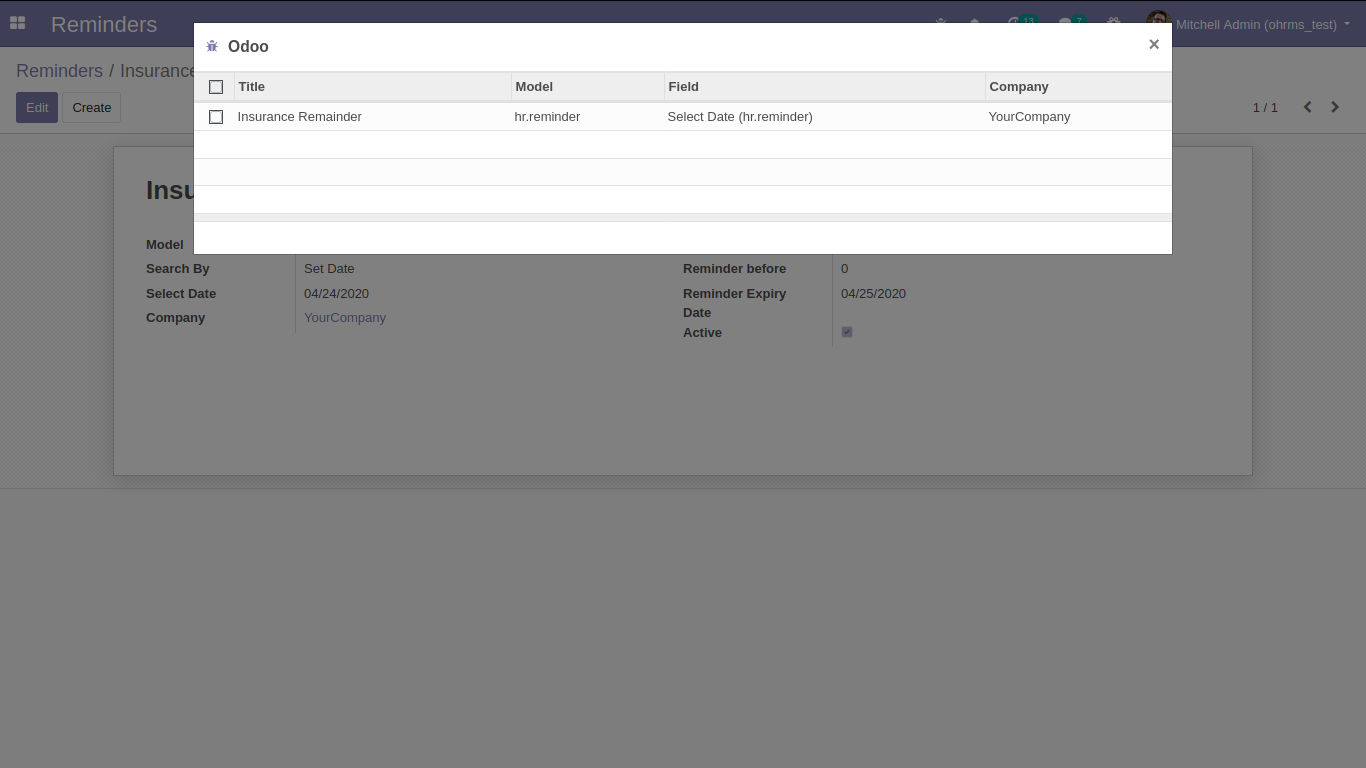Click the 04/25/2020 expiry date value

[874, 294]
